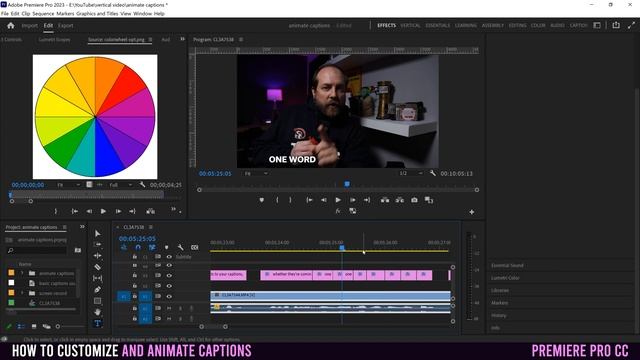Click Program Monitor playhead marker
The width and height of the screenshot is (640, 360).
[x=347, y=184]
